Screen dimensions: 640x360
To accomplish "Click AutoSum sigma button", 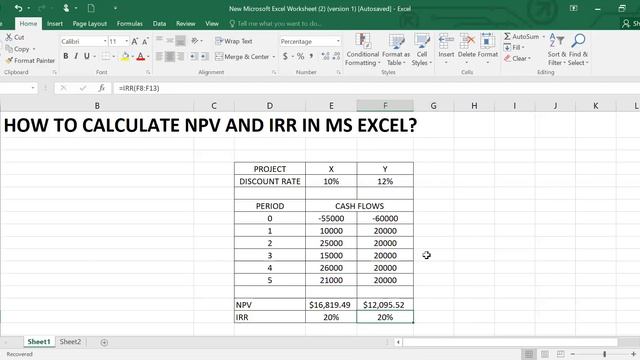I will (522, 36).
